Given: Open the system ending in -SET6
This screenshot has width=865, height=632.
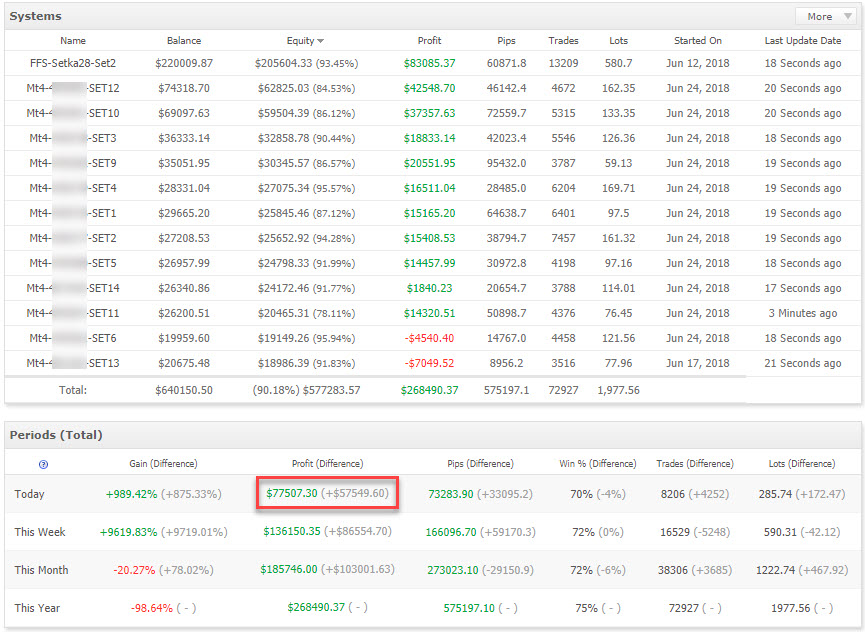Looking at the screenshot, I should pos(73,338).
